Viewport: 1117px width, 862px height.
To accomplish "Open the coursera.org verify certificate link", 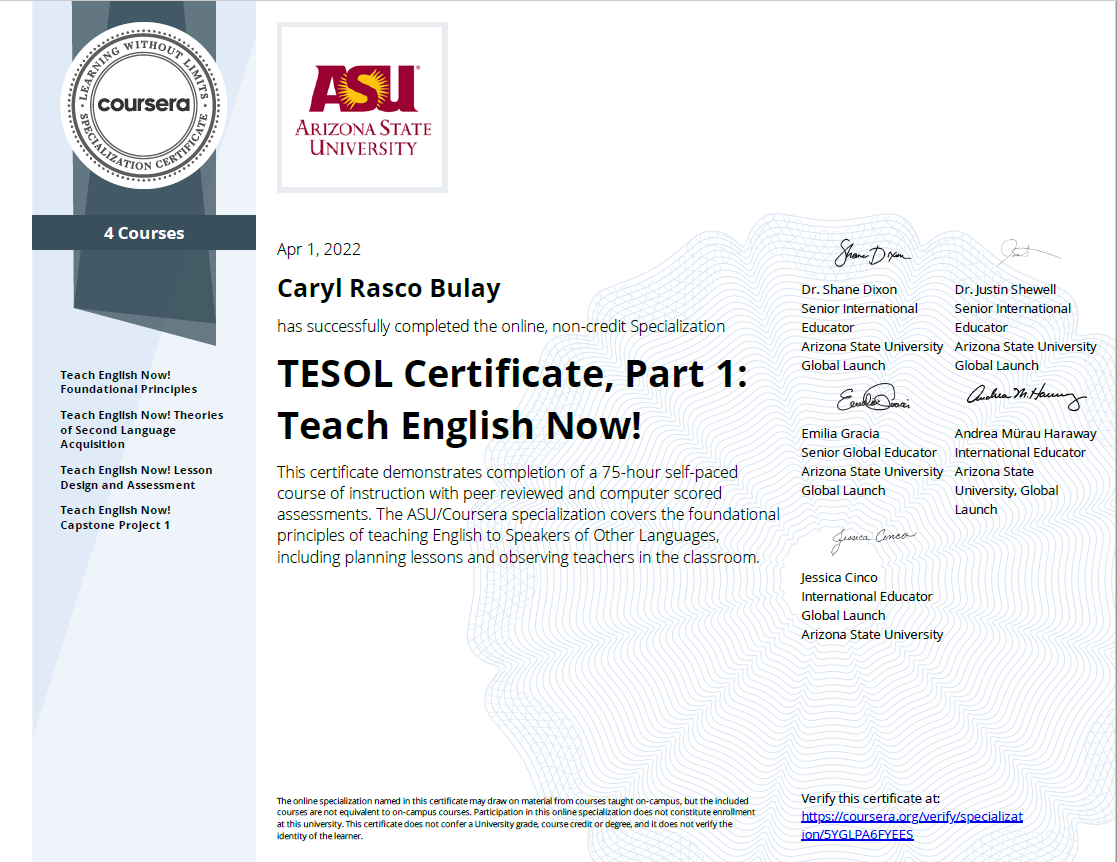I will (911, 825).
